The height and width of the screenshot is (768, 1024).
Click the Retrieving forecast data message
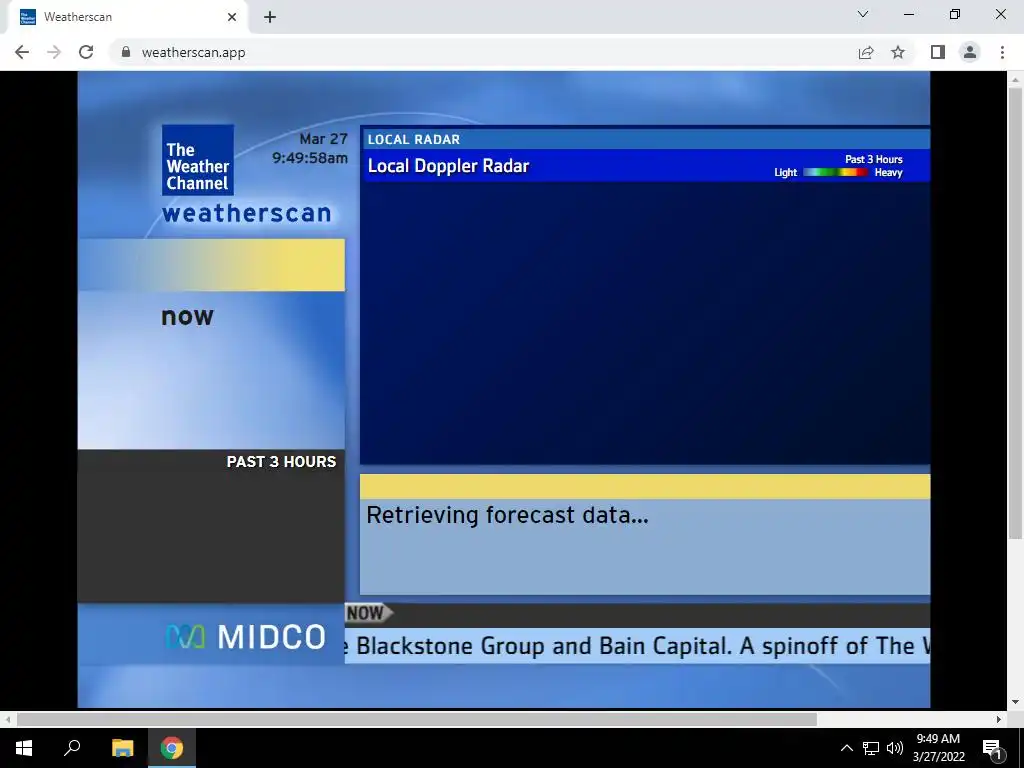[507, 515]
